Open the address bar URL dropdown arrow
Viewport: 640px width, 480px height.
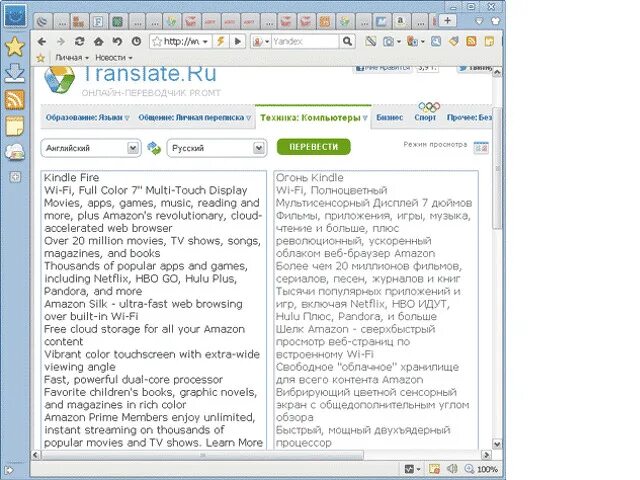(x=205, y=42)
